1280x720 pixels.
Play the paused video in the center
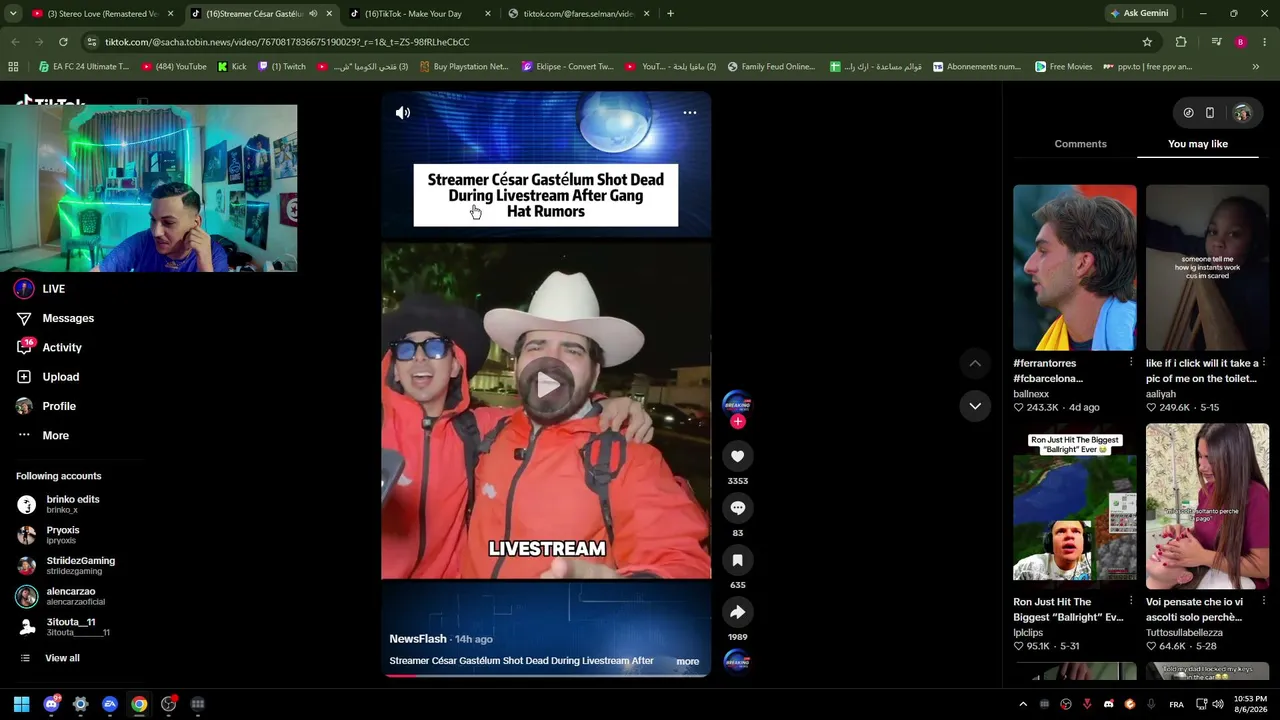pos(546,385)
